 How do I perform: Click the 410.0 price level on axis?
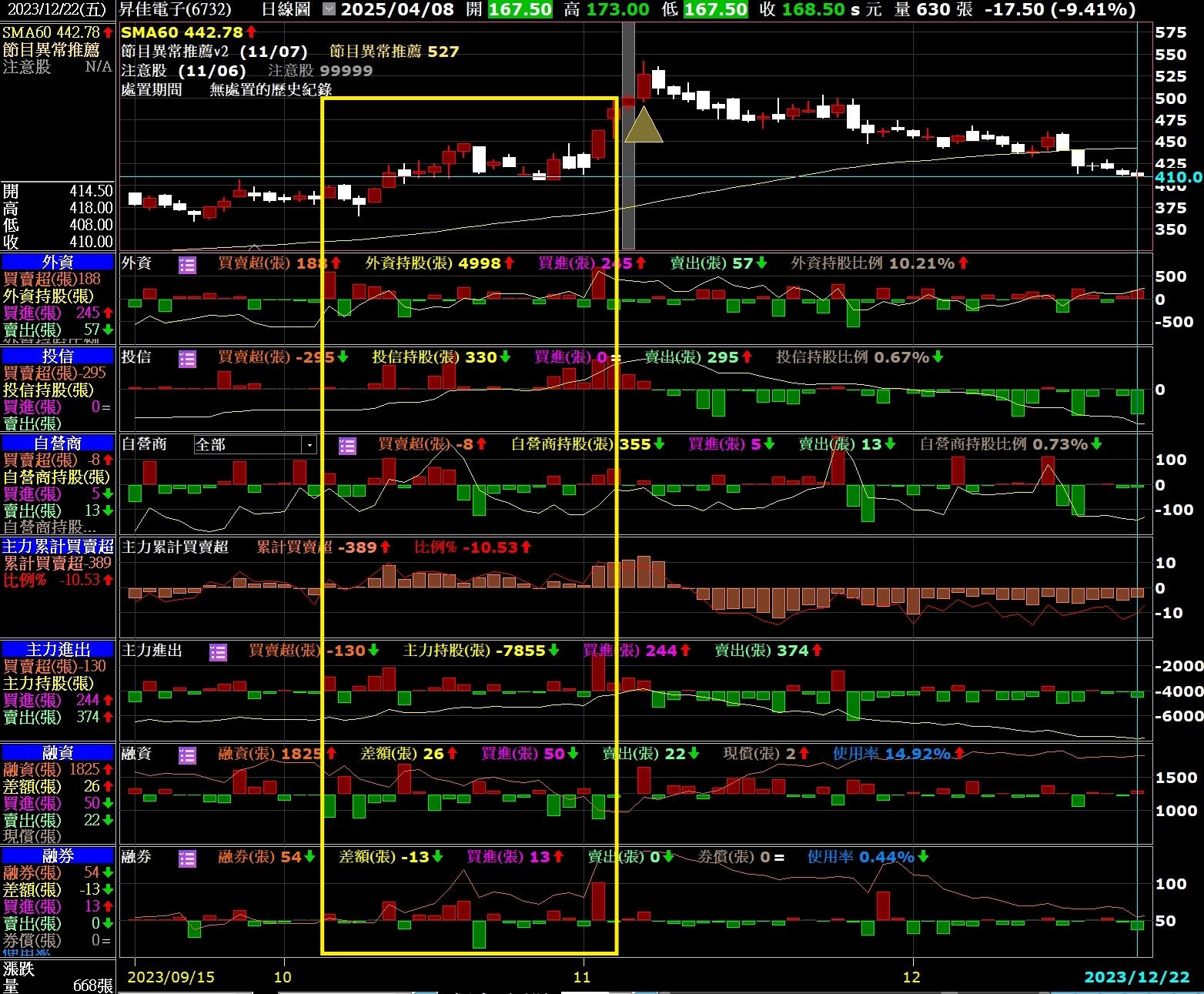1178,177
